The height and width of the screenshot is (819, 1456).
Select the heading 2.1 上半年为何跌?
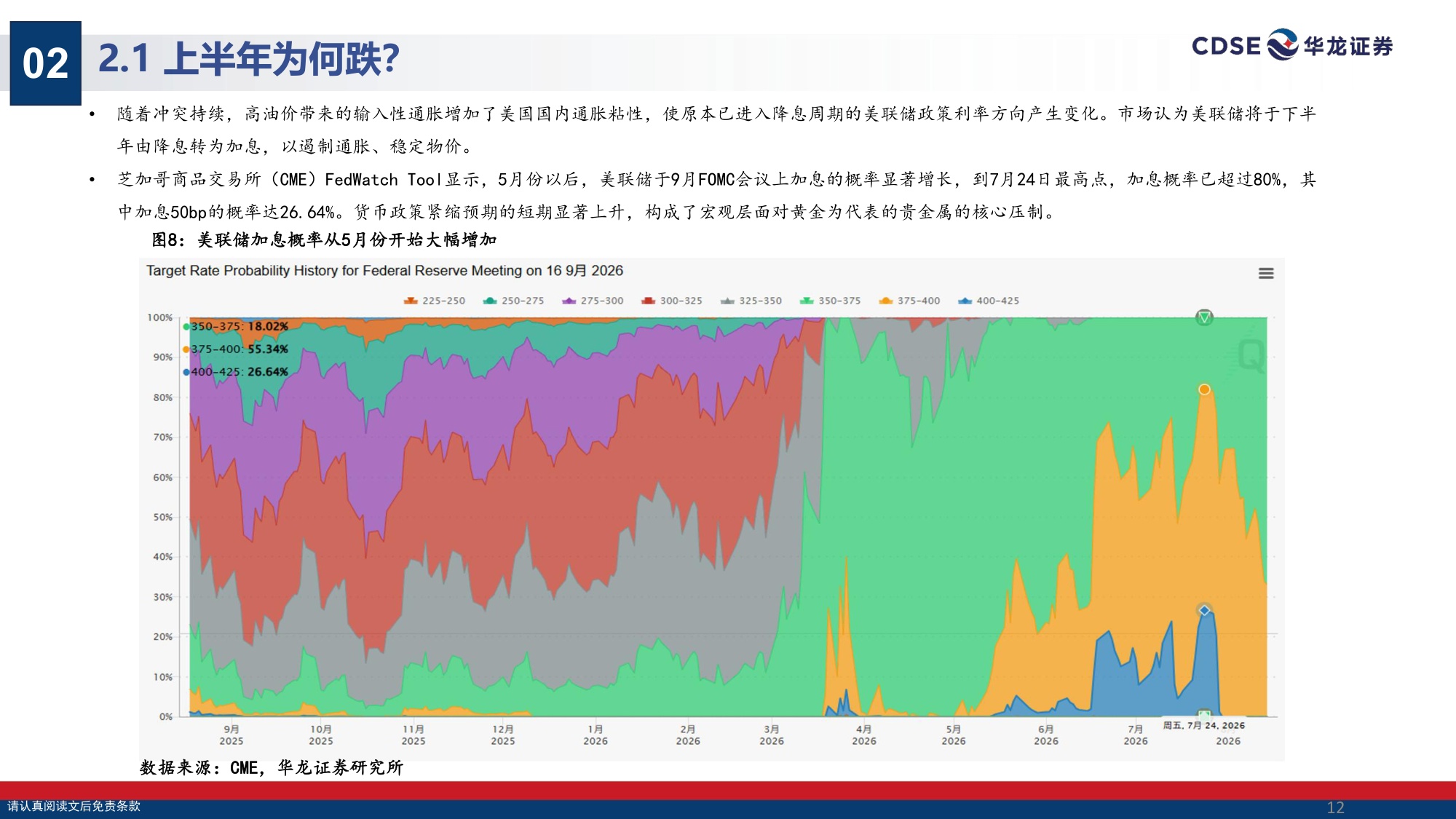[x=249, y=59]
